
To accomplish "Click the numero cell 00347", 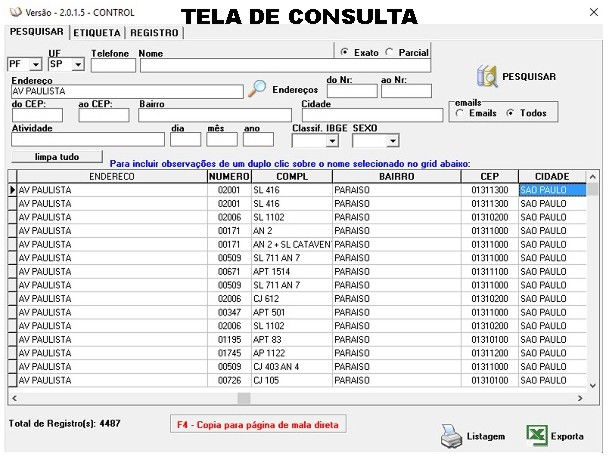I will tap(229, 312).
